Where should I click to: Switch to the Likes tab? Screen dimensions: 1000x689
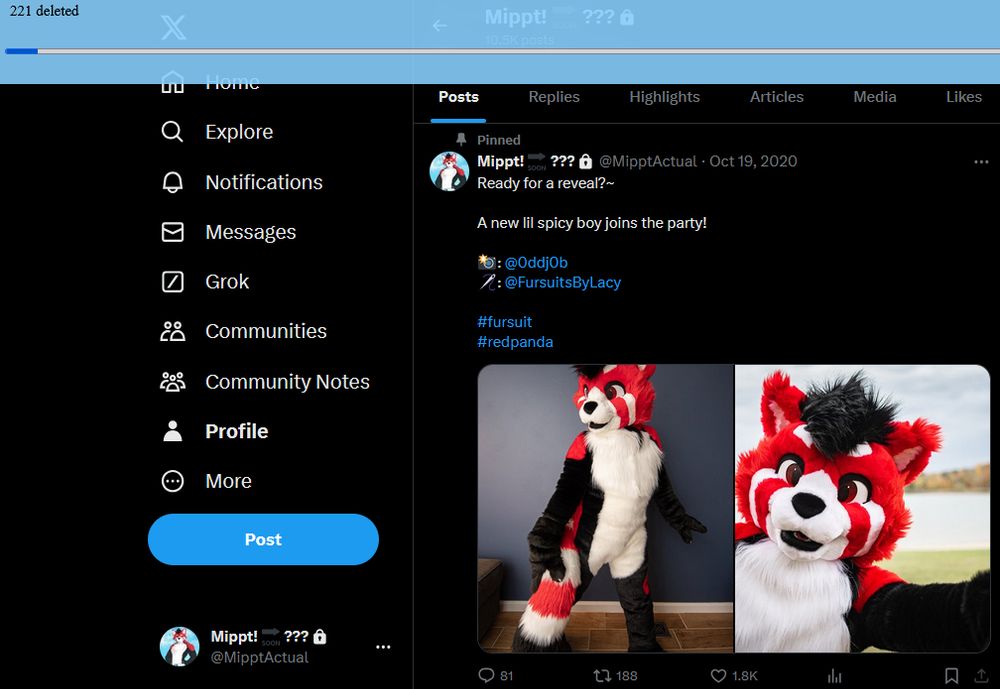pyautogui.click(x=964, y=97)
